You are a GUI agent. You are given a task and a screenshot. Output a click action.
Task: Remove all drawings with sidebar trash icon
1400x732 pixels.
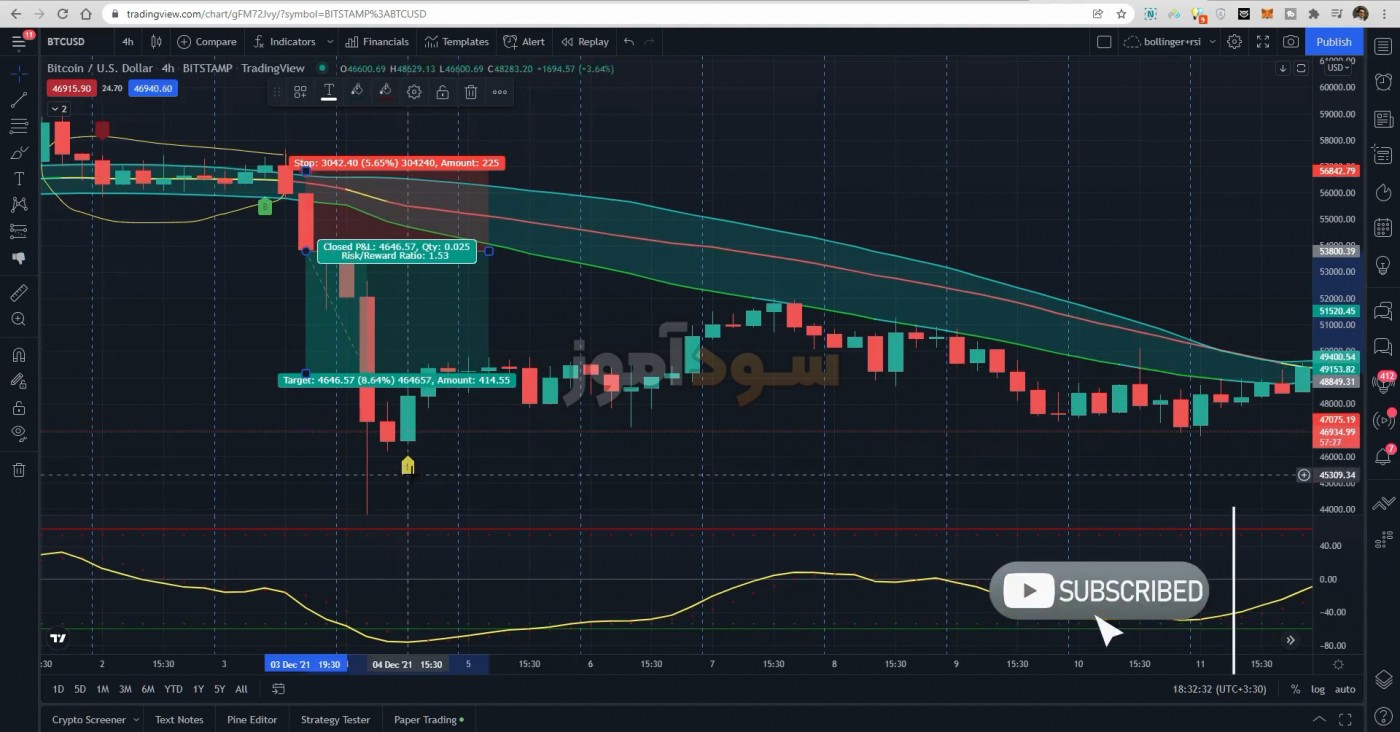[x=18, y=470]
